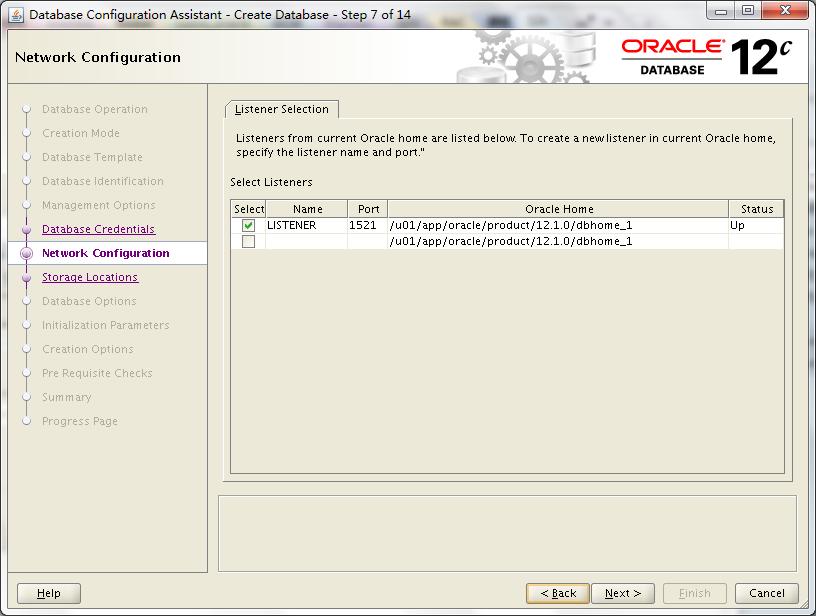Image resolution: width=816 pixels, height=616 pixels.
Task: Click the Java icon in the title bar
Action: tap(16, 15)
